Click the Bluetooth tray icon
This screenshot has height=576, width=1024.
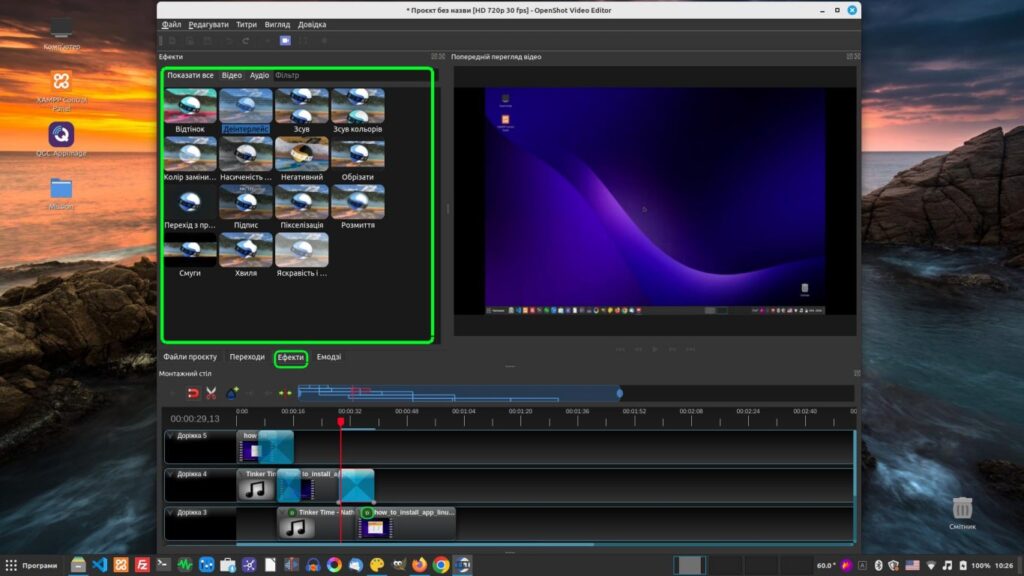[878, 566]
